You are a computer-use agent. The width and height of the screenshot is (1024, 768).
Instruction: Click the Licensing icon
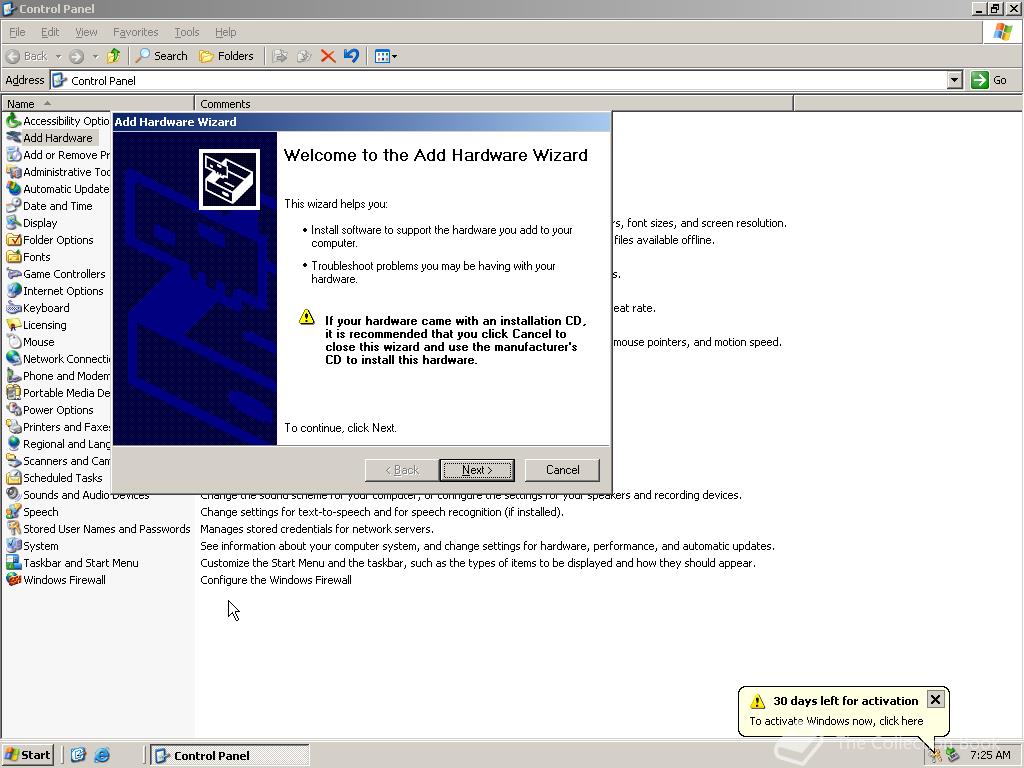(13, 325)
